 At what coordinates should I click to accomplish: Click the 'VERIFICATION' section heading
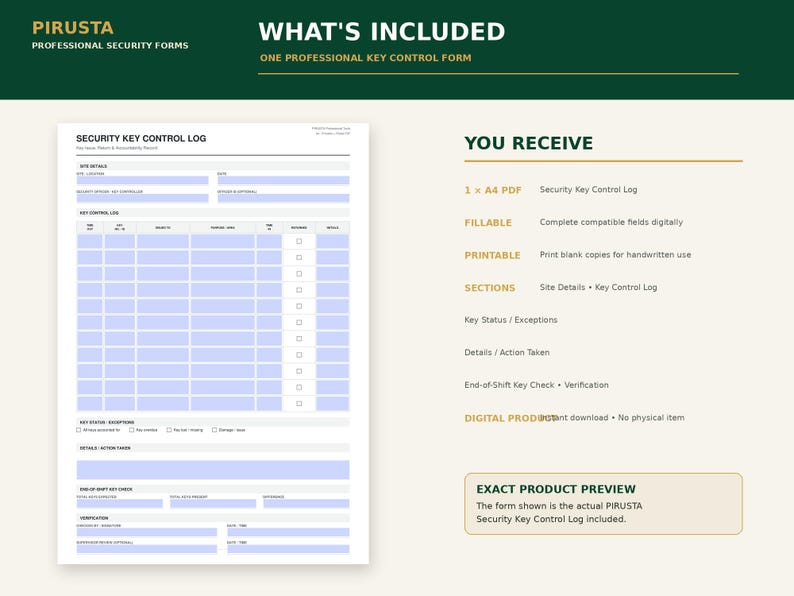[94, 518]
